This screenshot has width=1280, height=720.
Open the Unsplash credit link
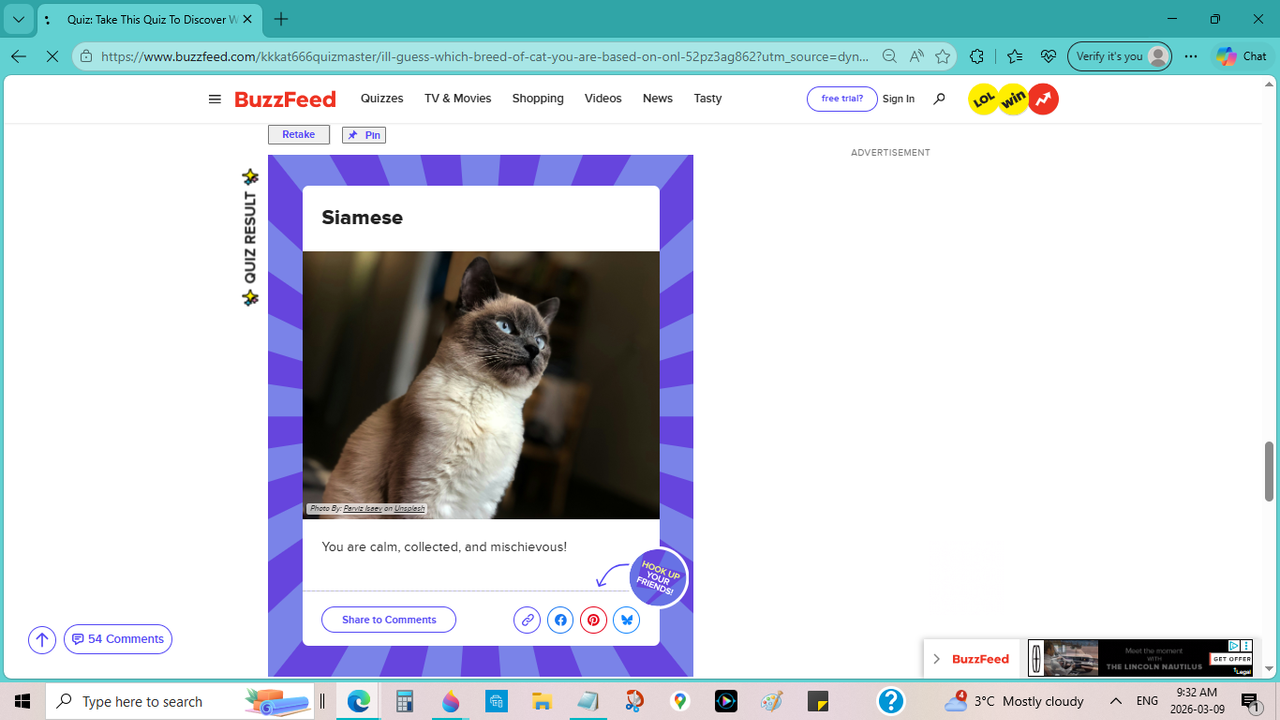pos(409,509)
